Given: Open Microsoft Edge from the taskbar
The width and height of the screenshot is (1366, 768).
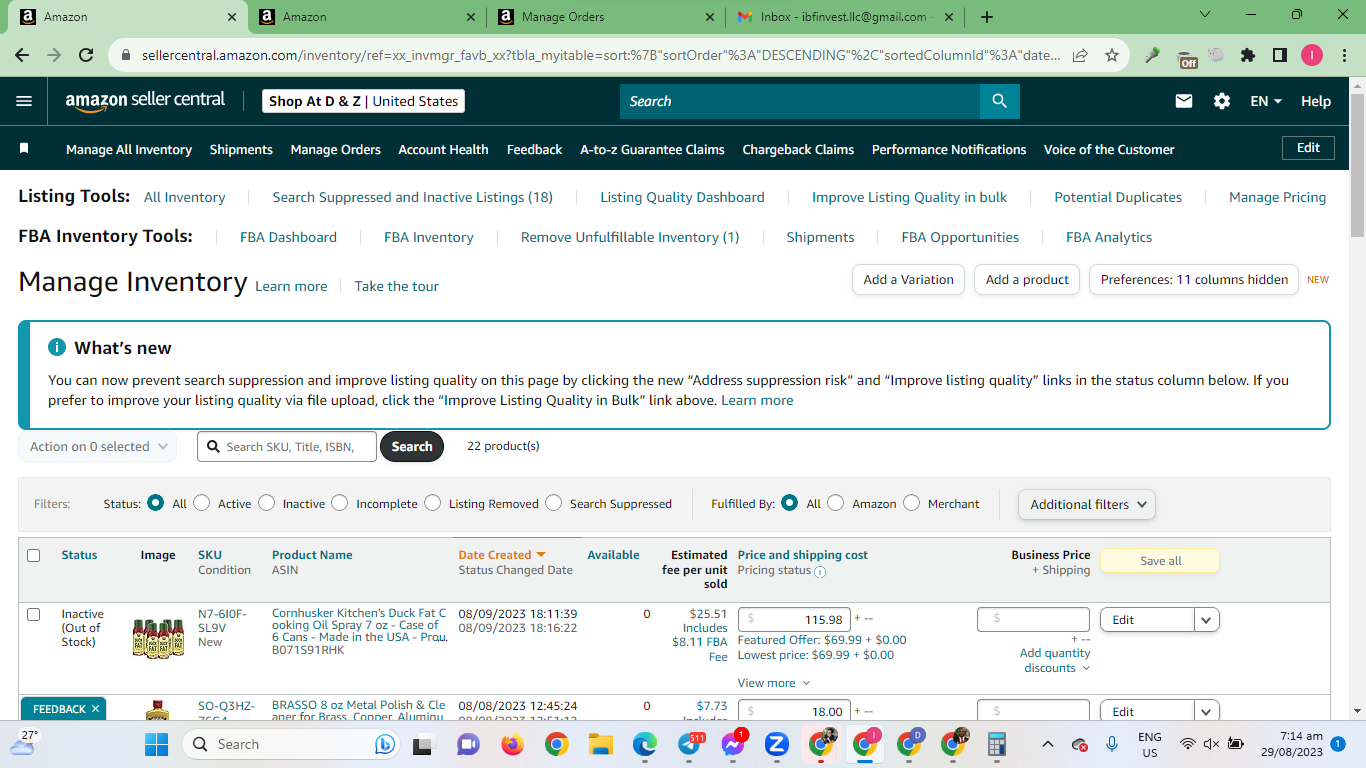Looking at the screenshot, I should coord(645,744).
